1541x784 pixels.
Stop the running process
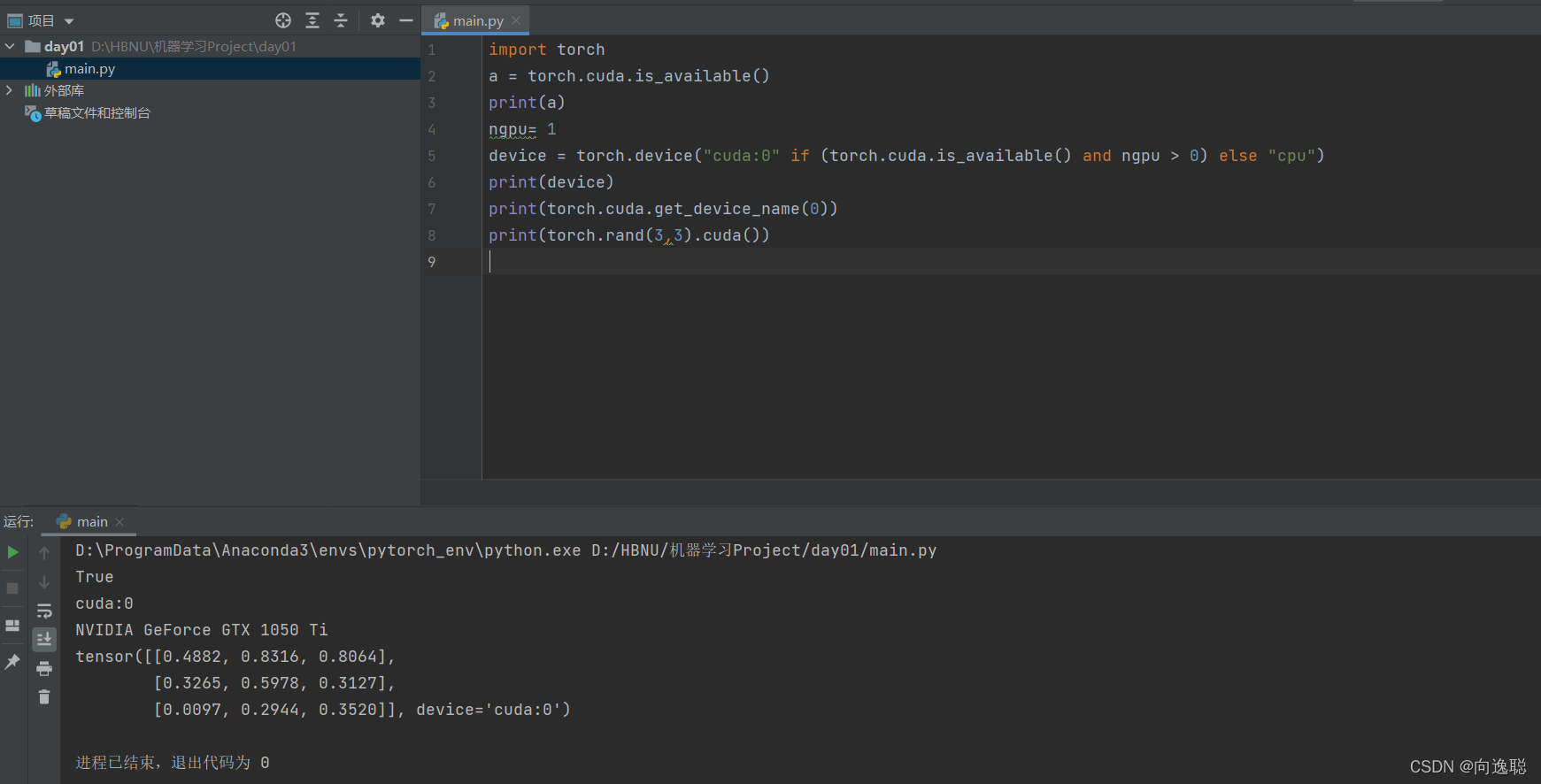(12, 588)
